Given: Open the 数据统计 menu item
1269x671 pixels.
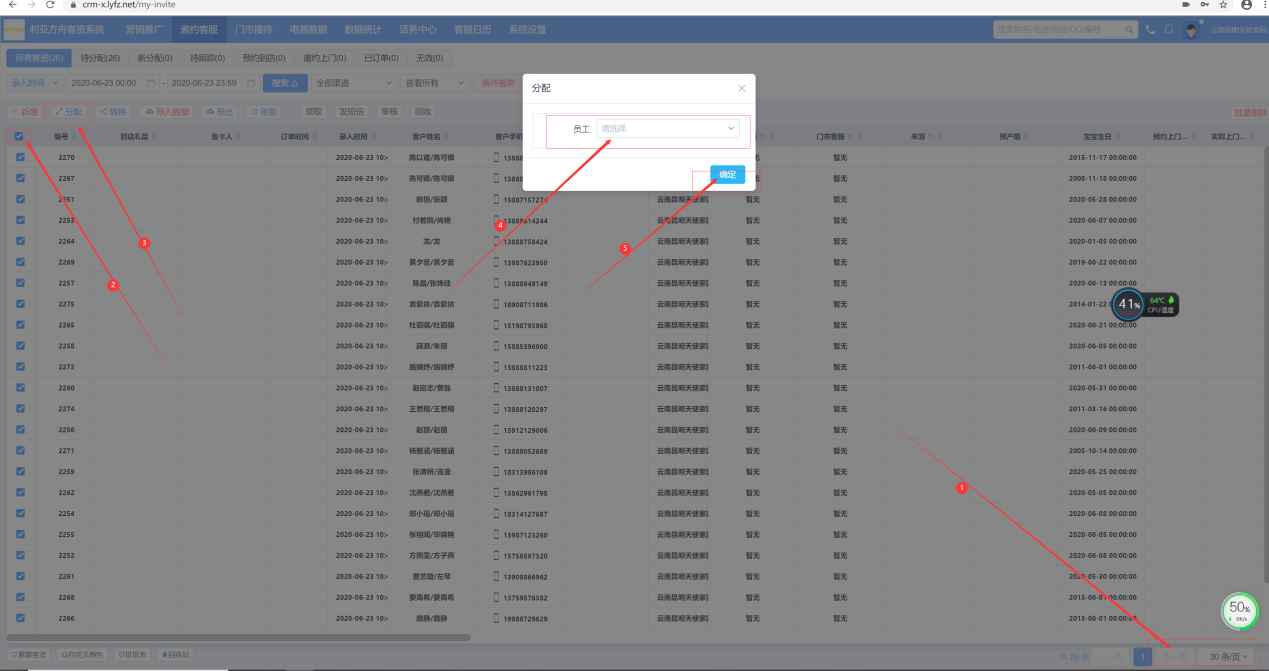Looking at the screenshot, I should tap(365, 30).
